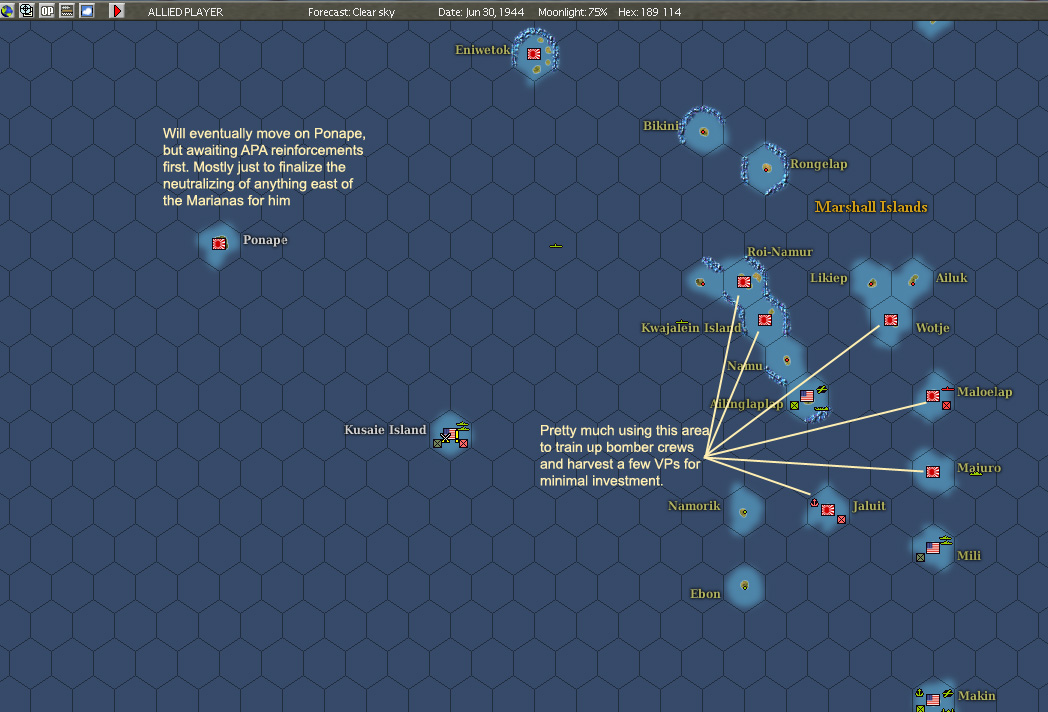Select the aircraft icon at Ailinglaplap
This screenshot has height=712, width=1048.
click(821, 389)
